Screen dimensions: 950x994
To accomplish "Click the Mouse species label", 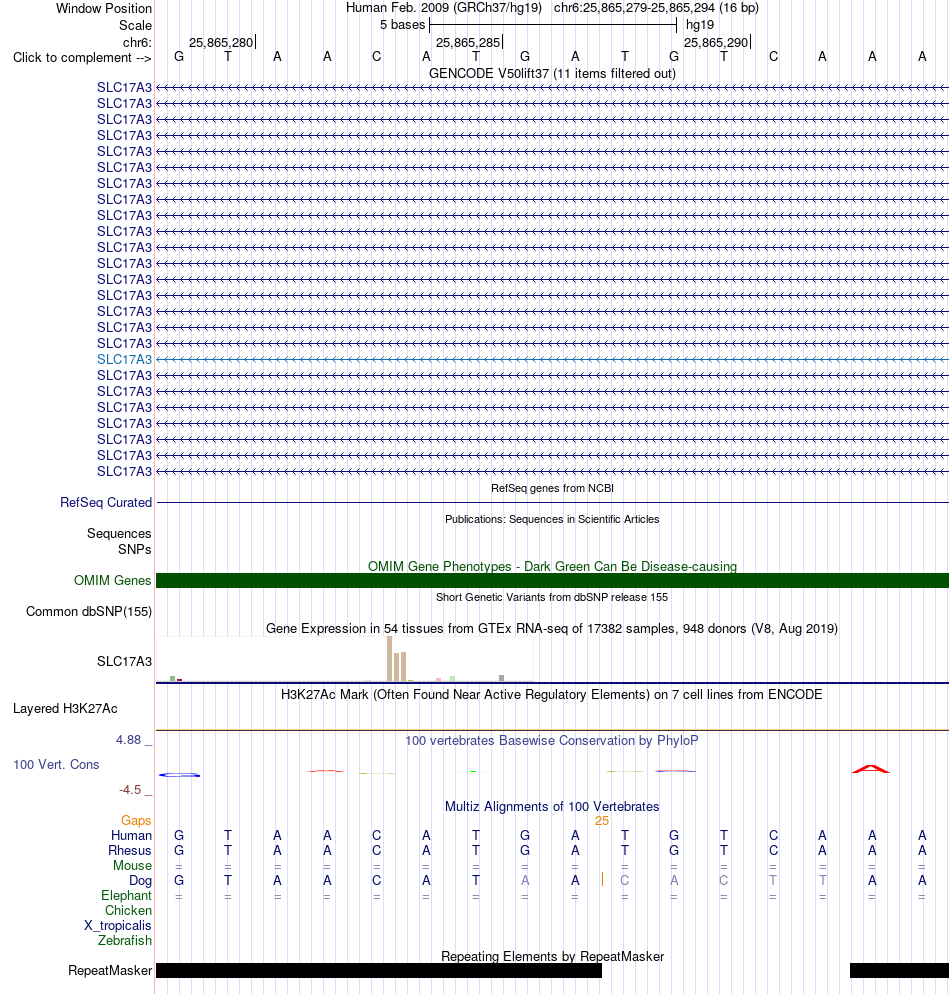I will (132, 866).
